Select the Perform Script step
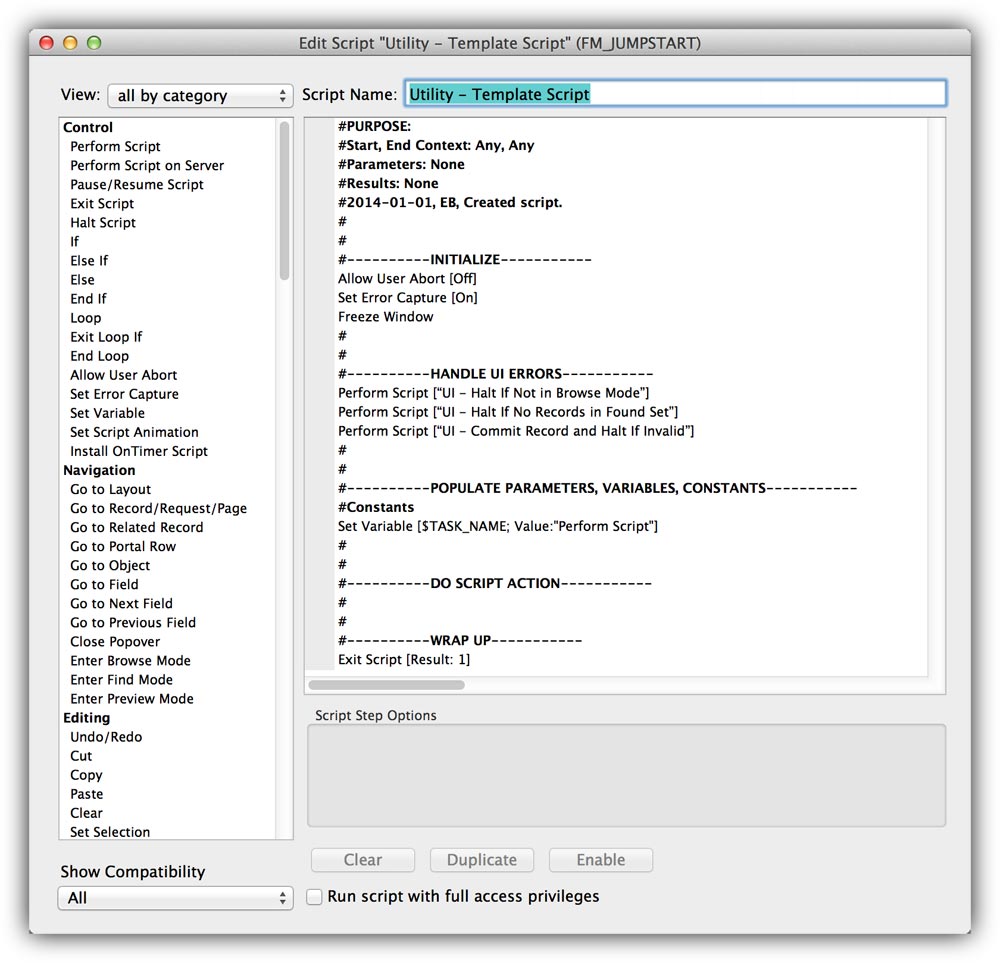 [x=114, y=146]
